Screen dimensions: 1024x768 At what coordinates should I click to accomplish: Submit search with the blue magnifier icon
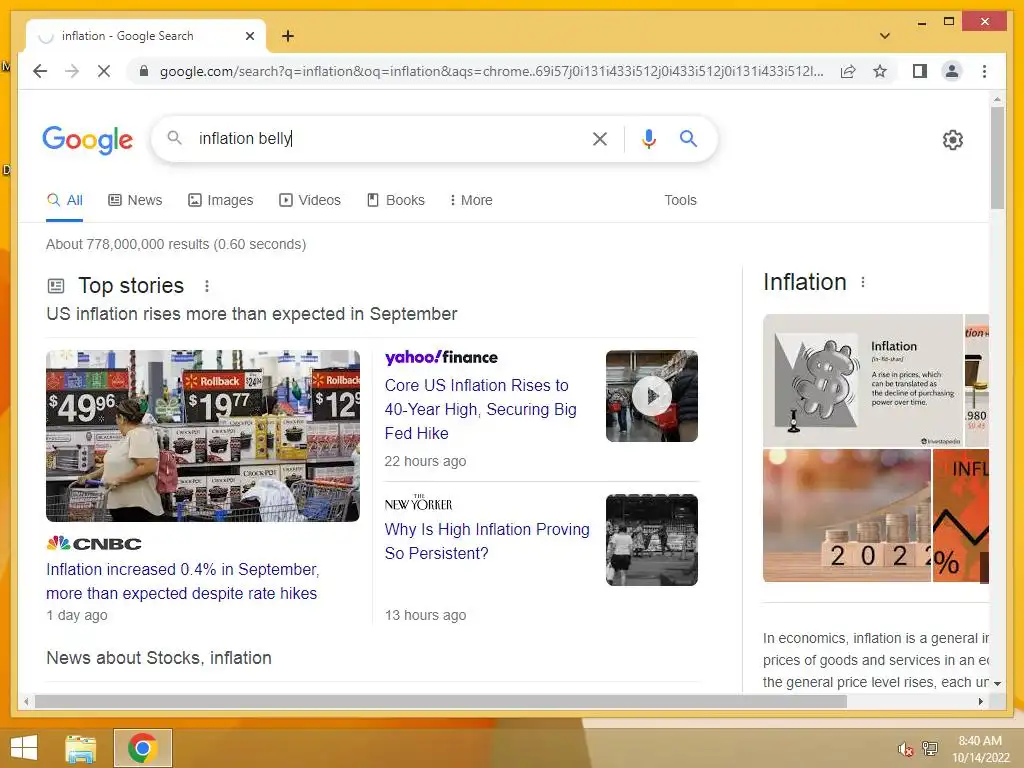point(688,138)
